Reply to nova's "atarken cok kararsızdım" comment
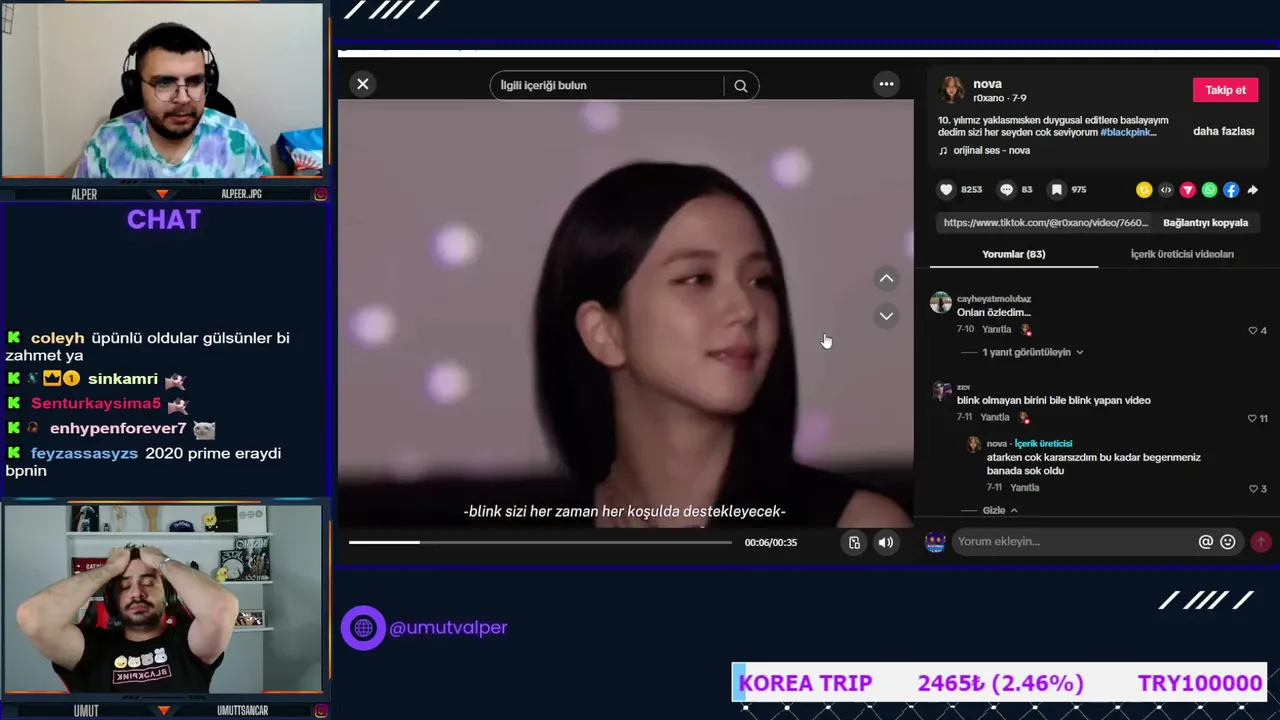The image size is (1280, 720). tap(1025, 488)
